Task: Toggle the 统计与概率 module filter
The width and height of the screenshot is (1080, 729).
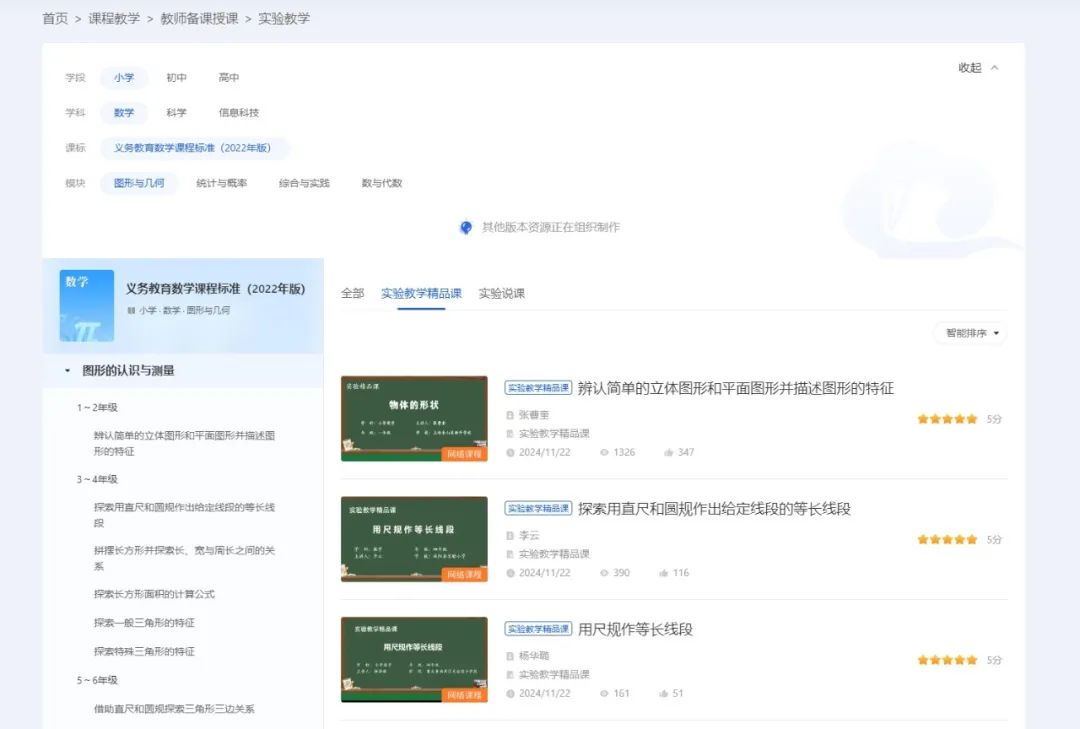Action: (222, 183)
